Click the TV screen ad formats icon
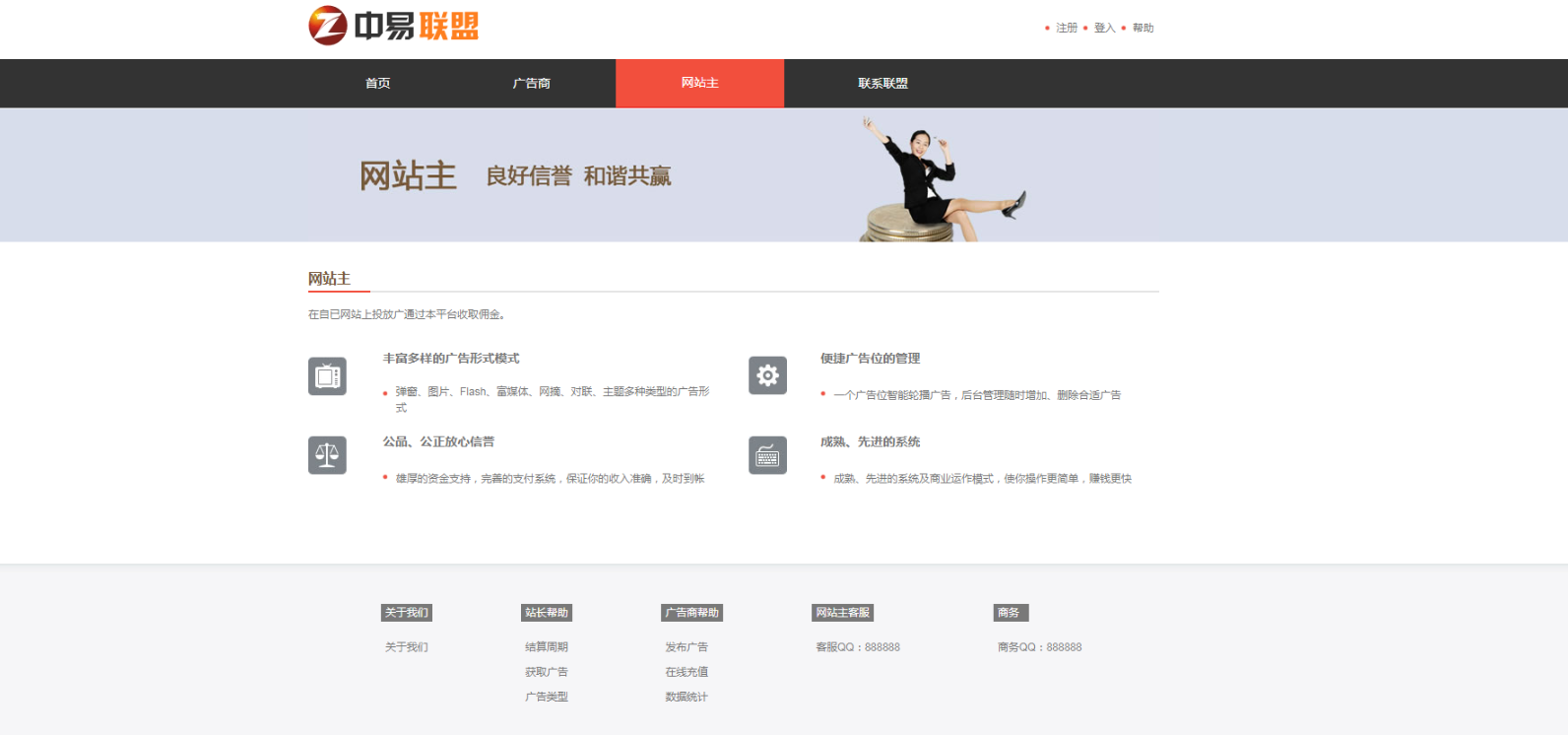The height and width of the screenshot is (735, 1568). click(x=327, y=376)
